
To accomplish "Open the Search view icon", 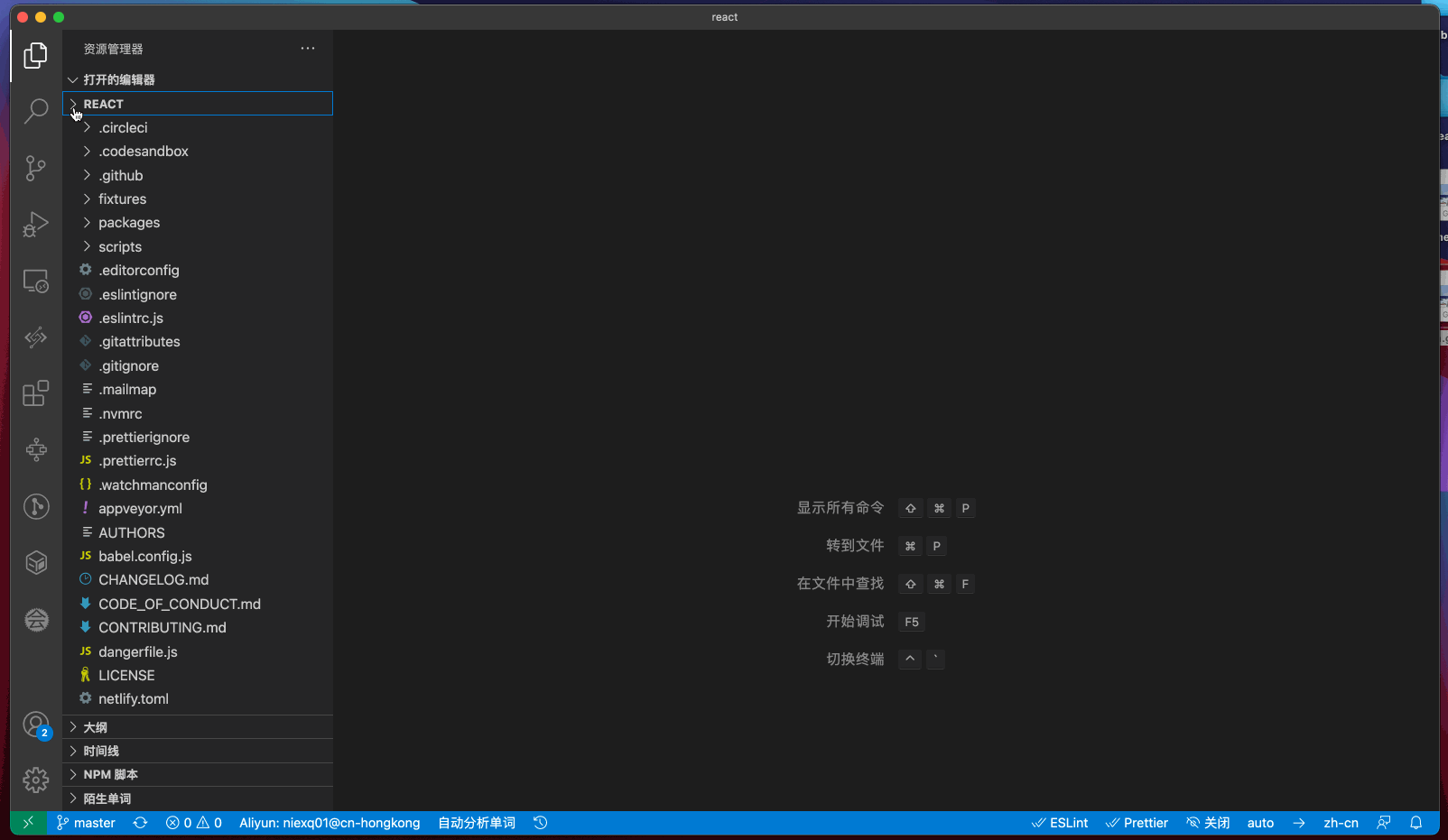I will (35, 112).
